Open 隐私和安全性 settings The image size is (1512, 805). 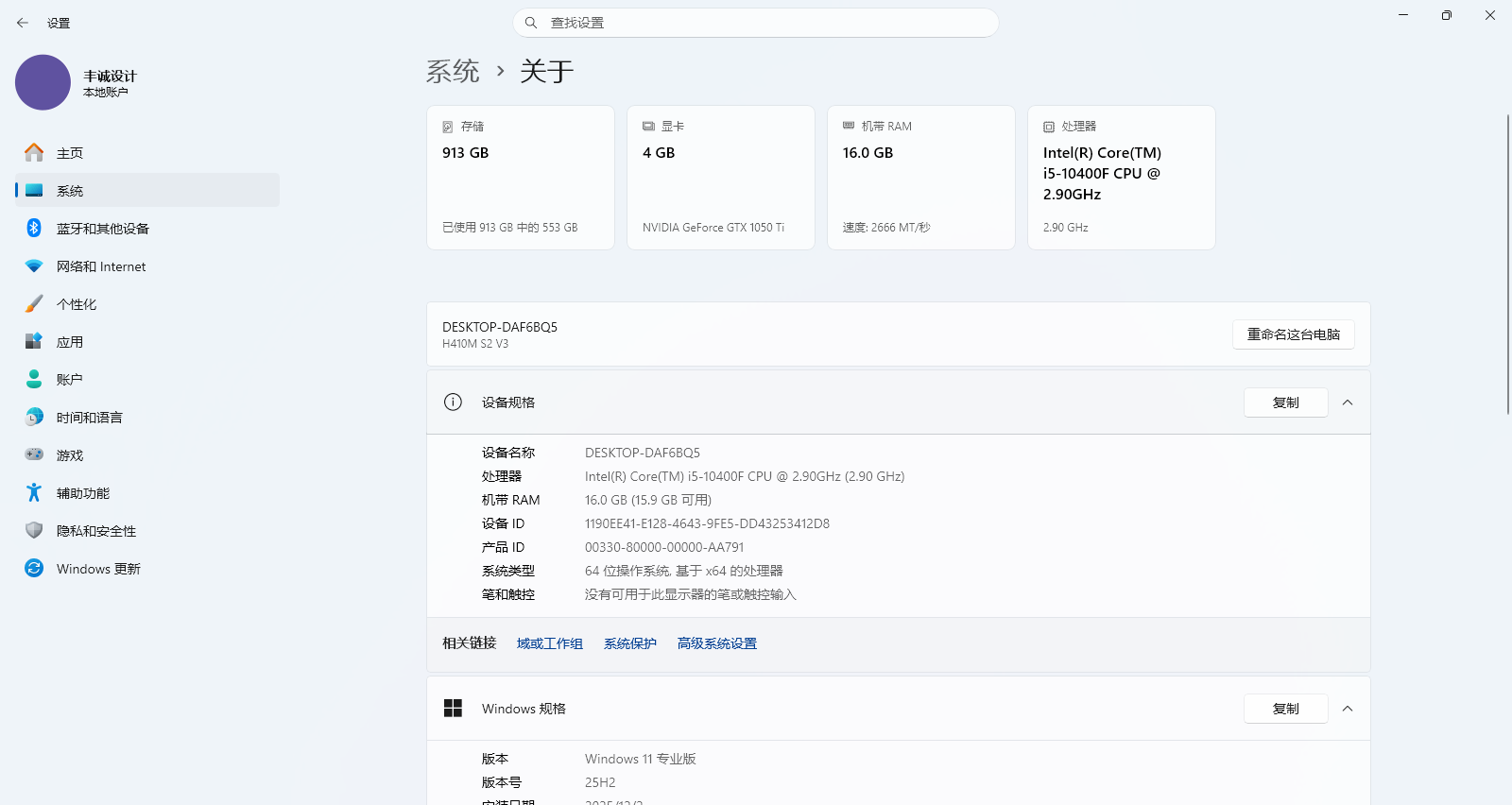147,530
